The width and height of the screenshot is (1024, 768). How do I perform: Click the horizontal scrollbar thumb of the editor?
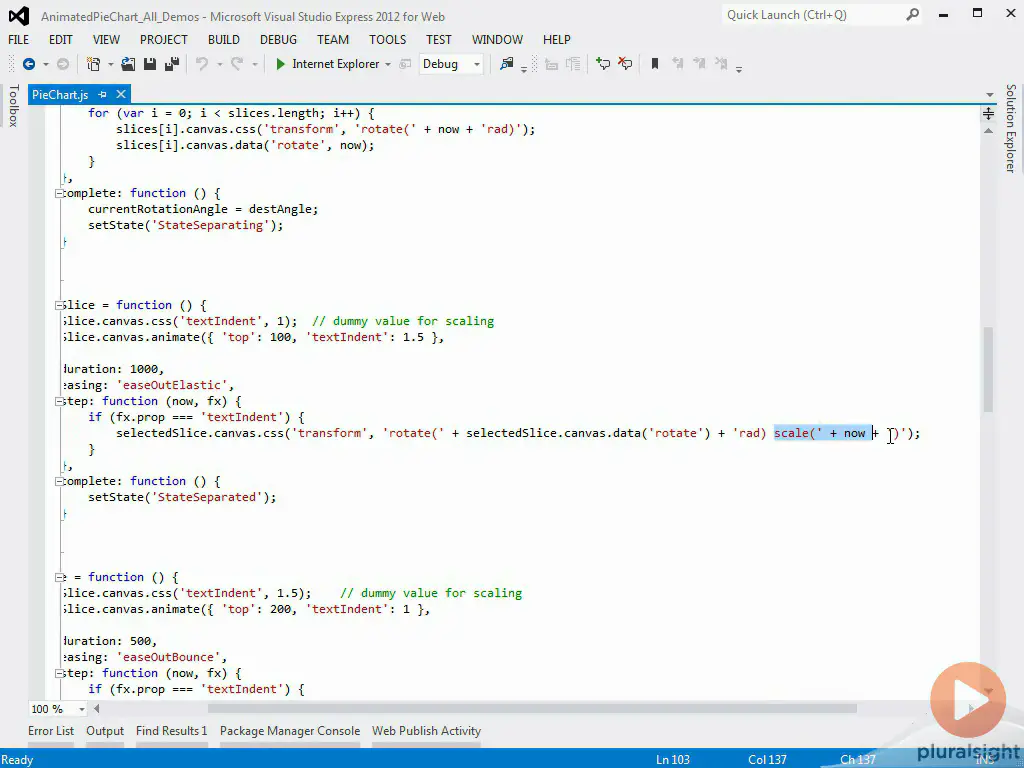[532, 709]
